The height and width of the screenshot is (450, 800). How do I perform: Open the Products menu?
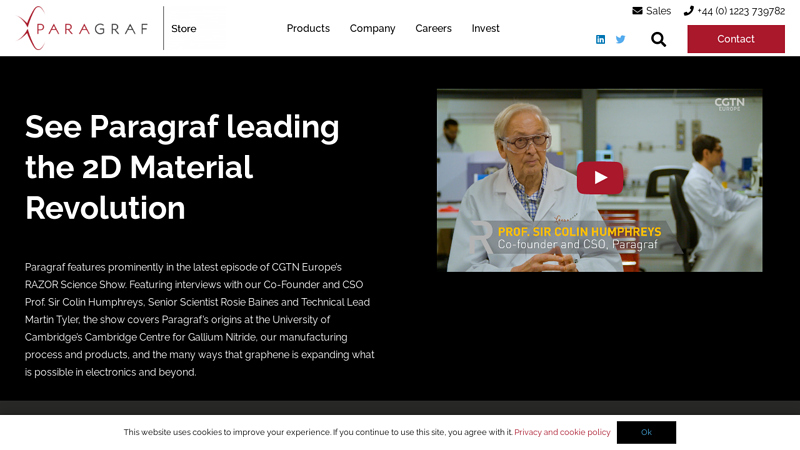tap(308, 29)
